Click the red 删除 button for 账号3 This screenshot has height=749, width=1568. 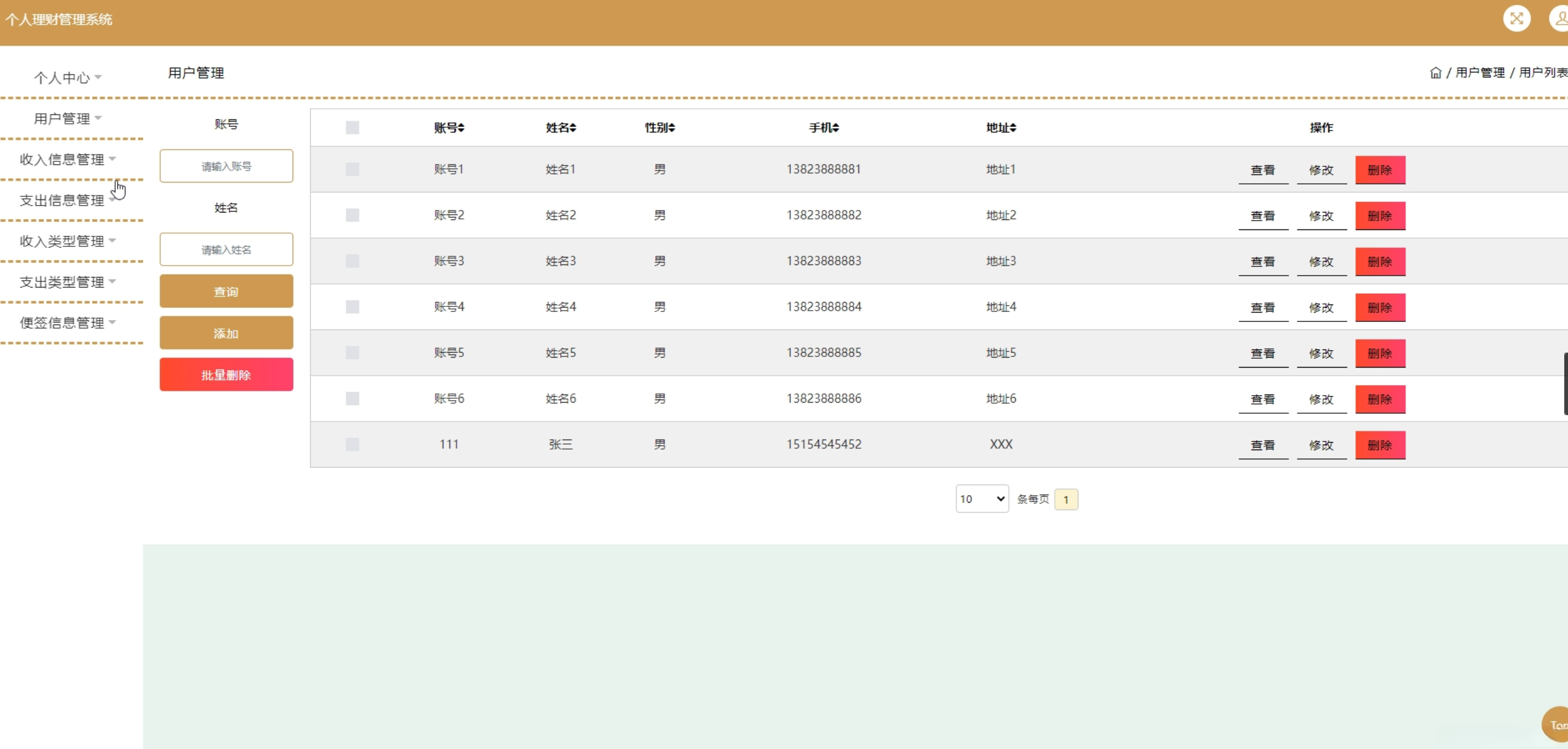coord(1380,261)
